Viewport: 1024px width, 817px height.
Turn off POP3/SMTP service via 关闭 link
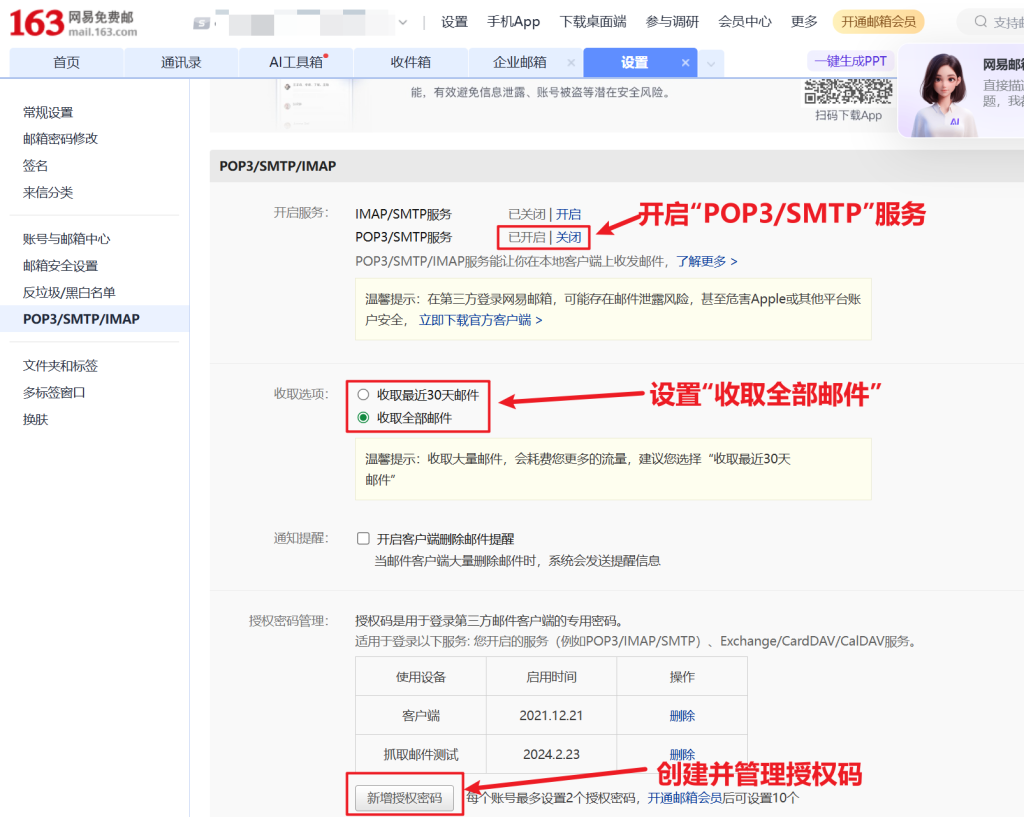tap(568, 237)
